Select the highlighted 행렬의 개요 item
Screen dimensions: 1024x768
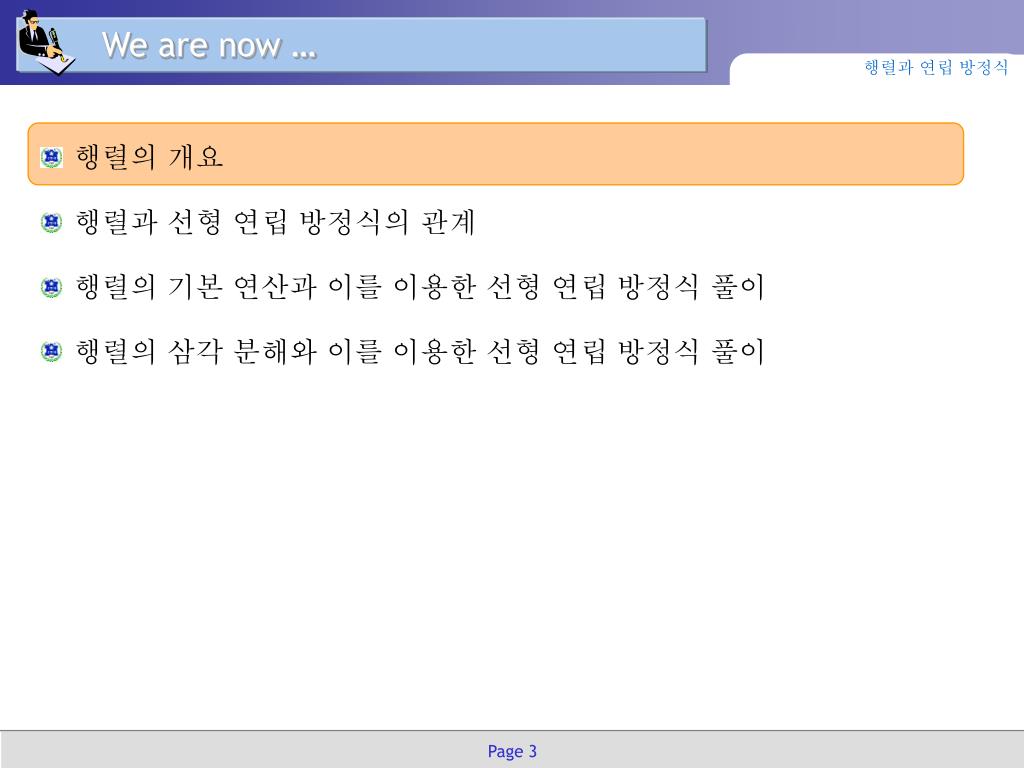pos(496,154)
